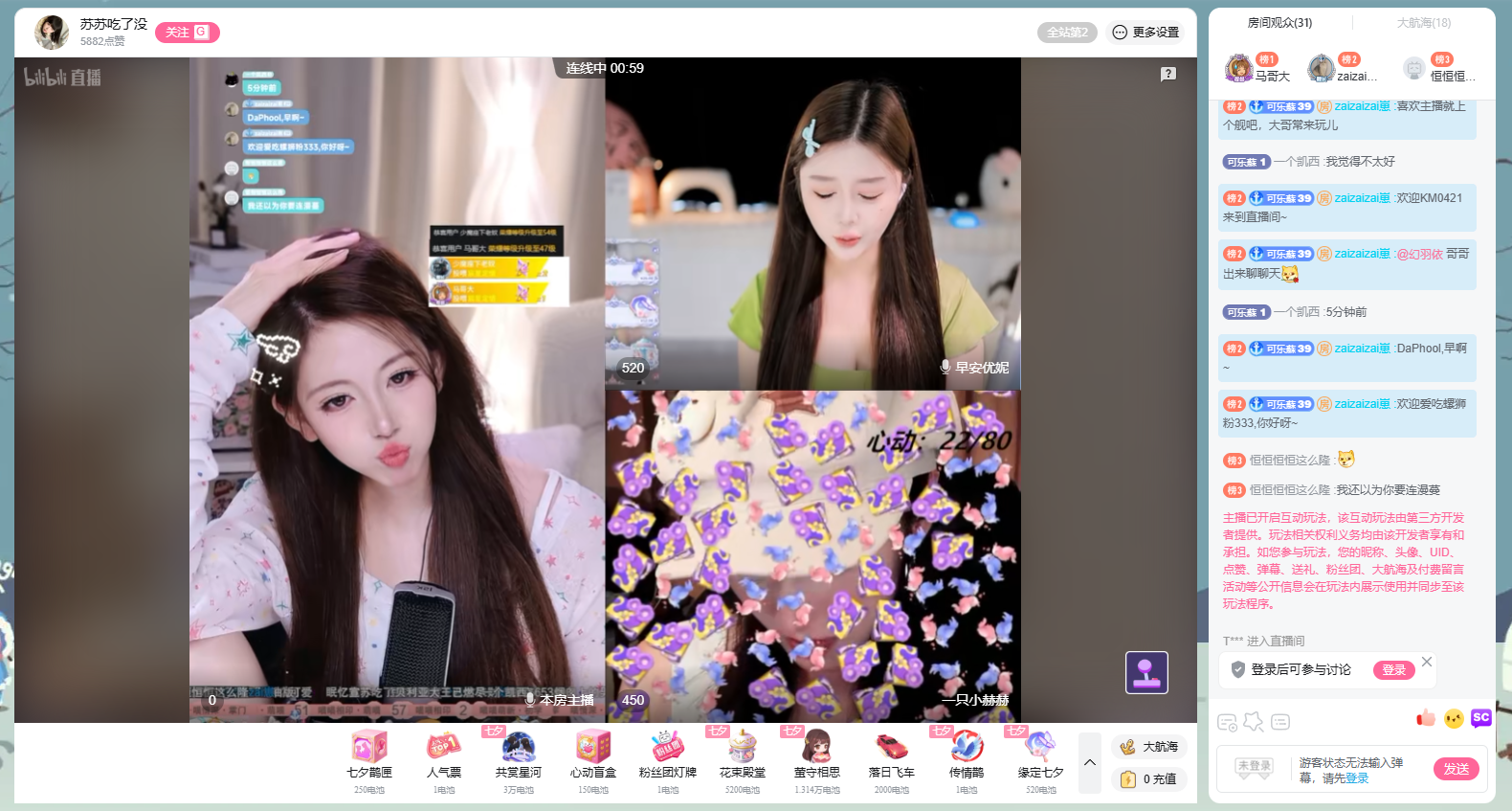Click the 苏苏吃了没 streamer name
Screen dimensions: 1512x811
pos(114,24)
